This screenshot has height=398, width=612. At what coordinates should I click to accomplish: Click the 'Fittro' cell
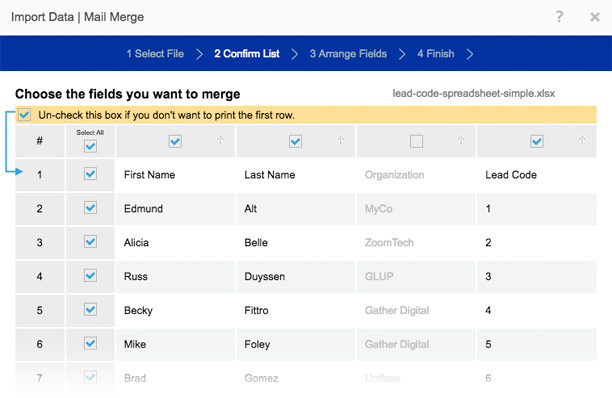tap(296, 311)
